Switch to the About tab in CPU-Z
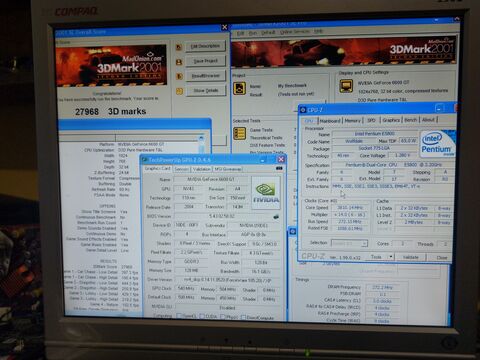This screenshot has width=480, height=360. click(x=428, y=120)
